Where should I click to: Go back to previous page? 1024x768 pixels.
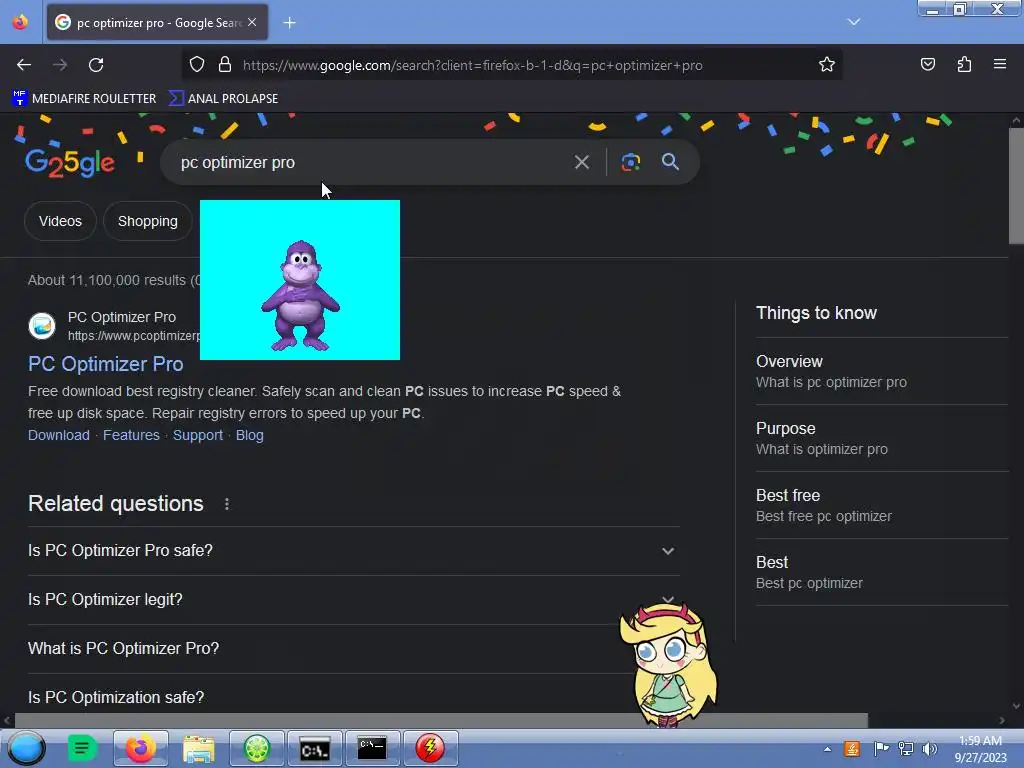tap(24, 65)
